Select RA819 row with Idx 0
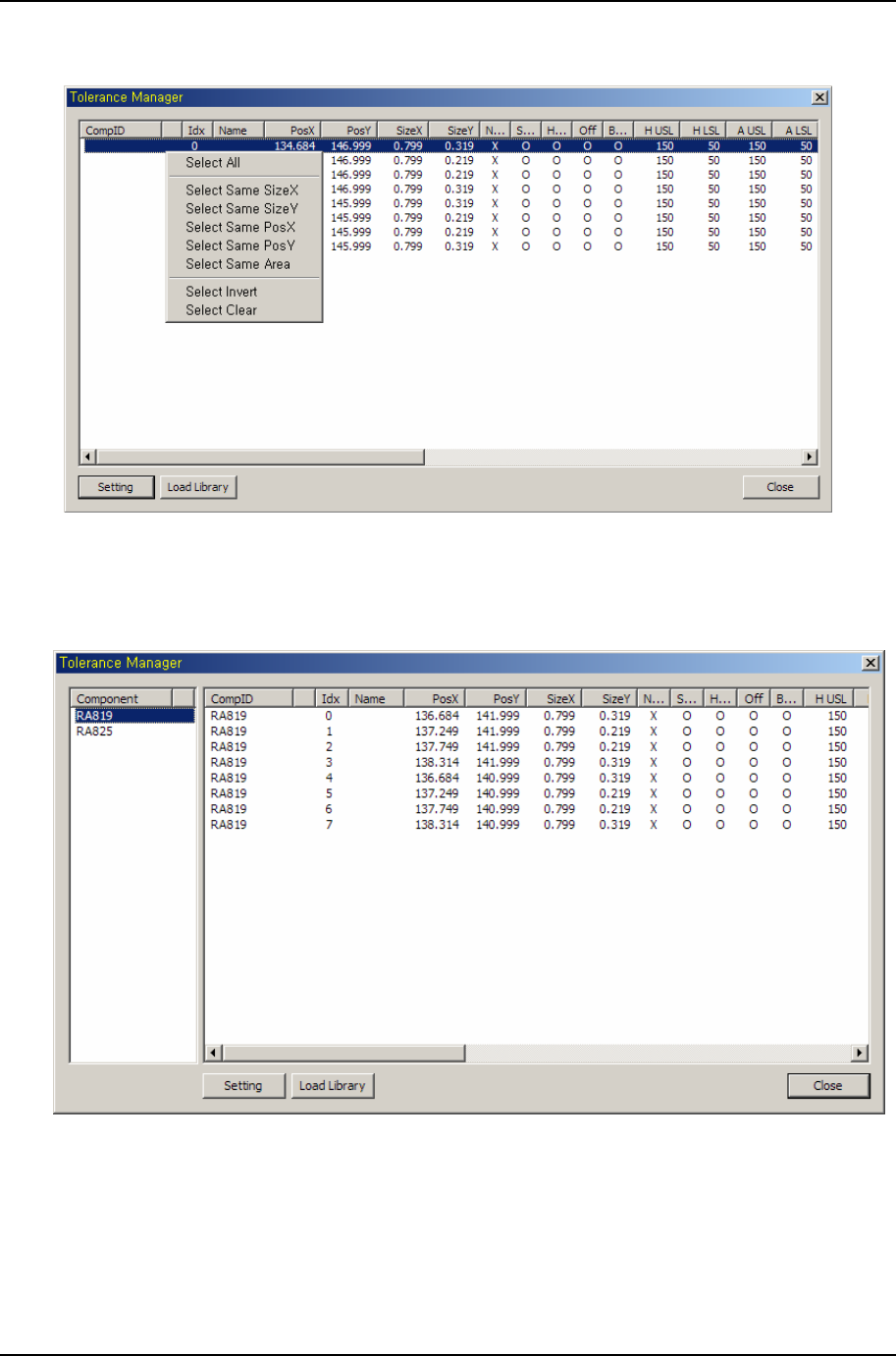Screen dimensions: 896x1356 pos(536,716)
